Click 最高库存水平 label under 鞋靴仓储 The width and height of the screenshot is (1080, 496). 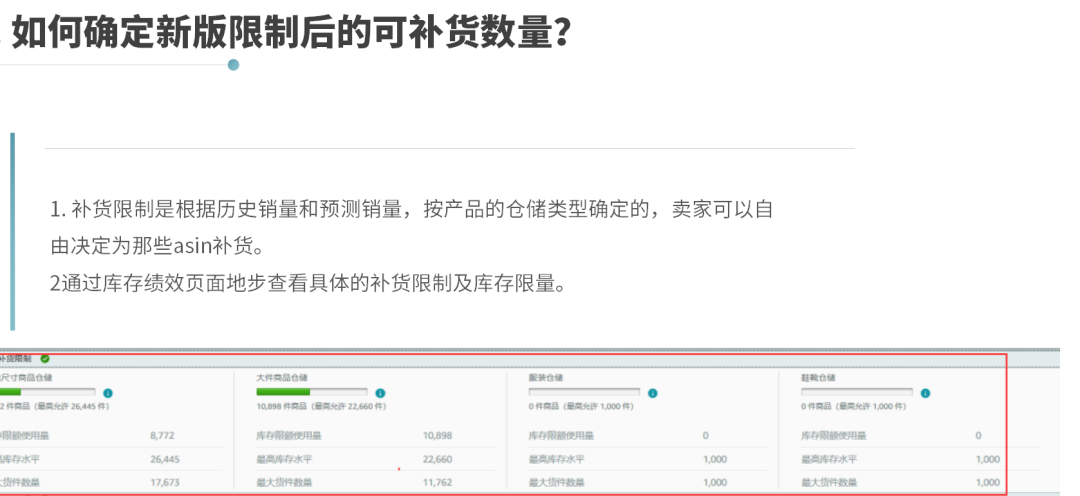click(829, 459)
